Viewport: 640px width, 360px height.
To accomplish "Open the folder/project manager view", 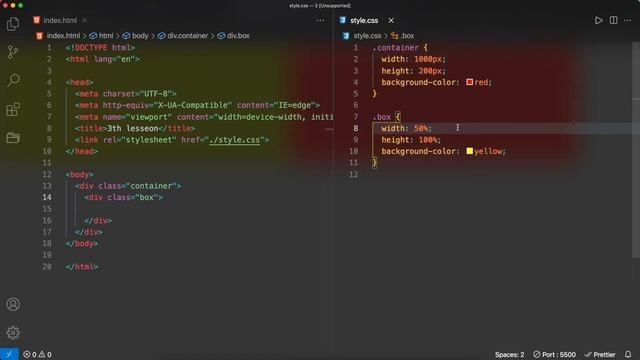I will pyautogui.click(x=13, y=138).
